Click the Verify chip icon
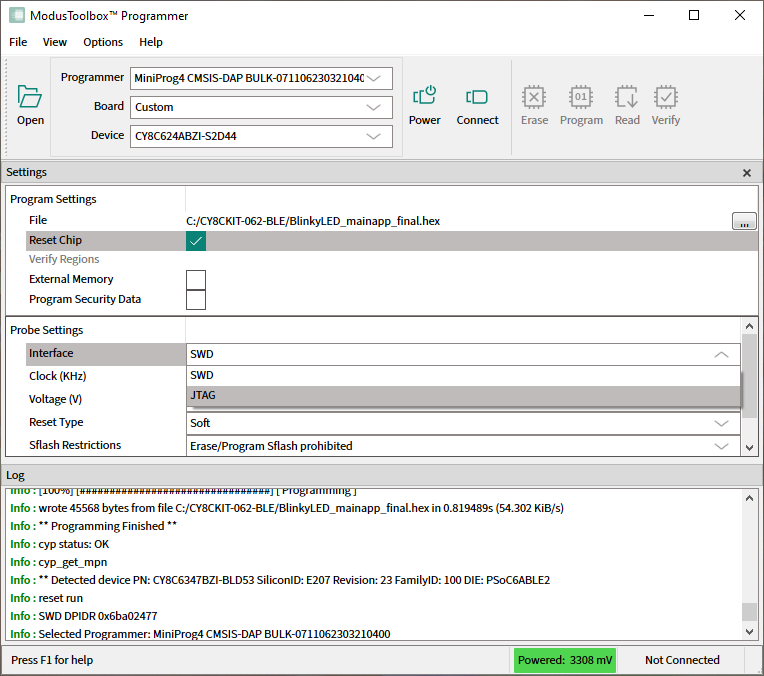This screenshot has width=764, height=676. click(665, 97)
